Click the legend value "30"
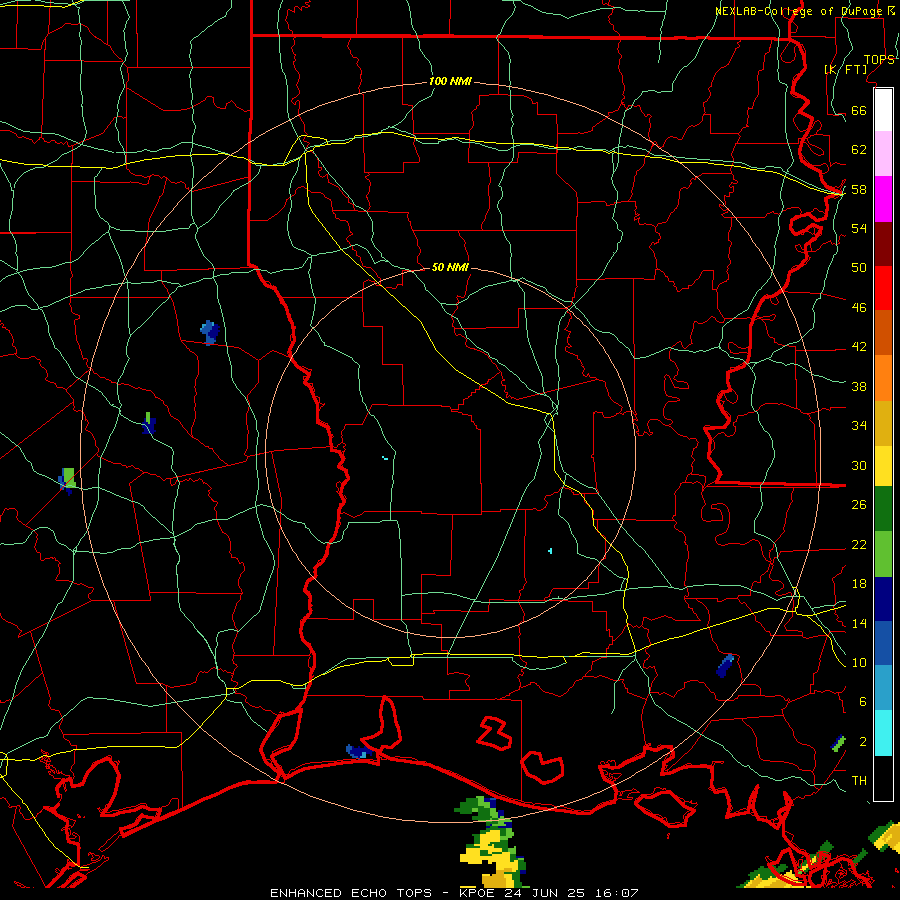The width and height of the screenshot is (900, 900). point(859,465)
